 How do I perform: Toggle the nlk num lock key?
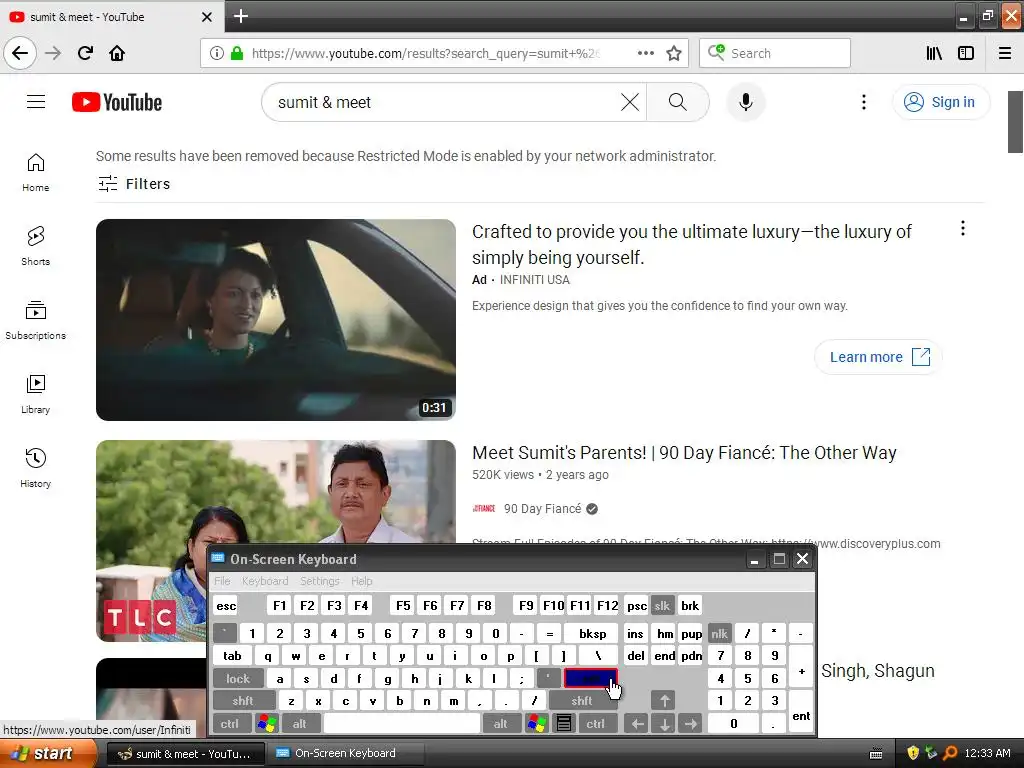719,633
